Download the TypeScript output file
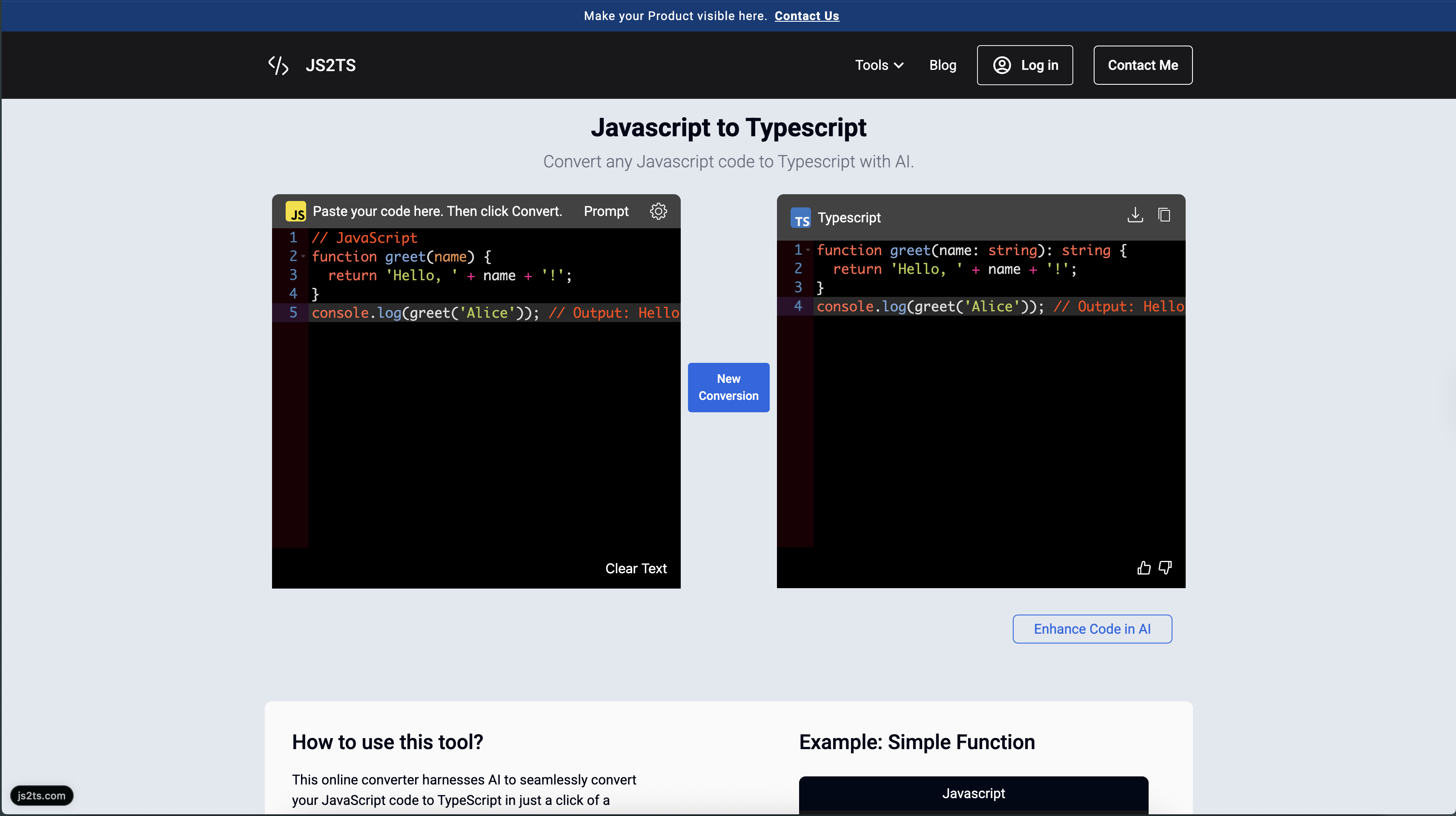This screenshot has height=816, width=1456. point(1135,215)
